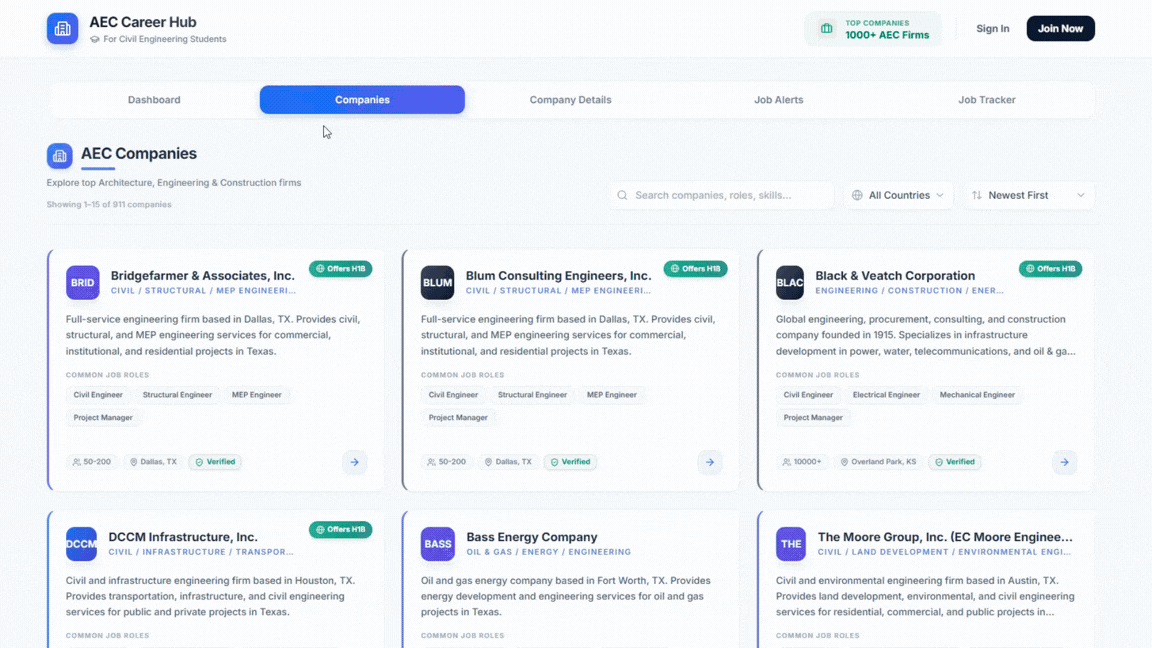
Task: Click the magnifier icon in search box
Action: pyautogui.click(x=622, y=195)
